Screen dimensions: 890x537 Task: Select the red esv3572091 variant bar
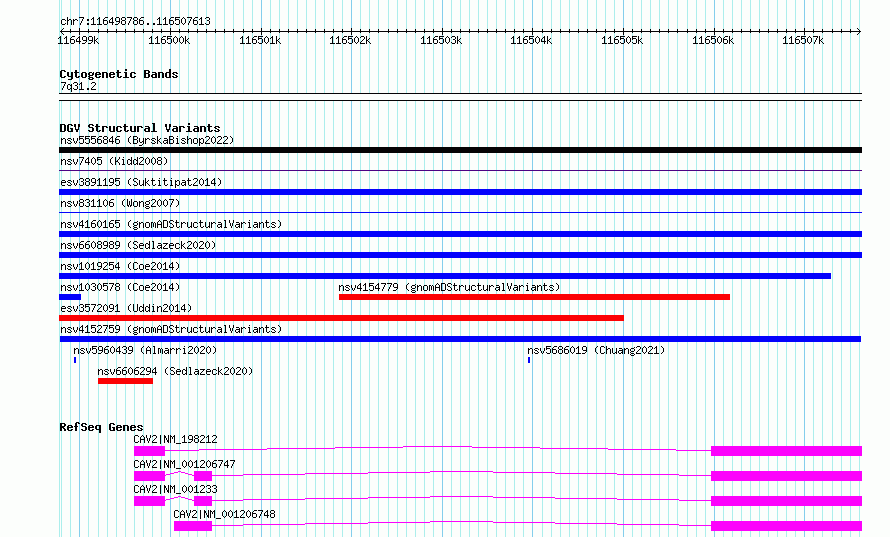341,318
